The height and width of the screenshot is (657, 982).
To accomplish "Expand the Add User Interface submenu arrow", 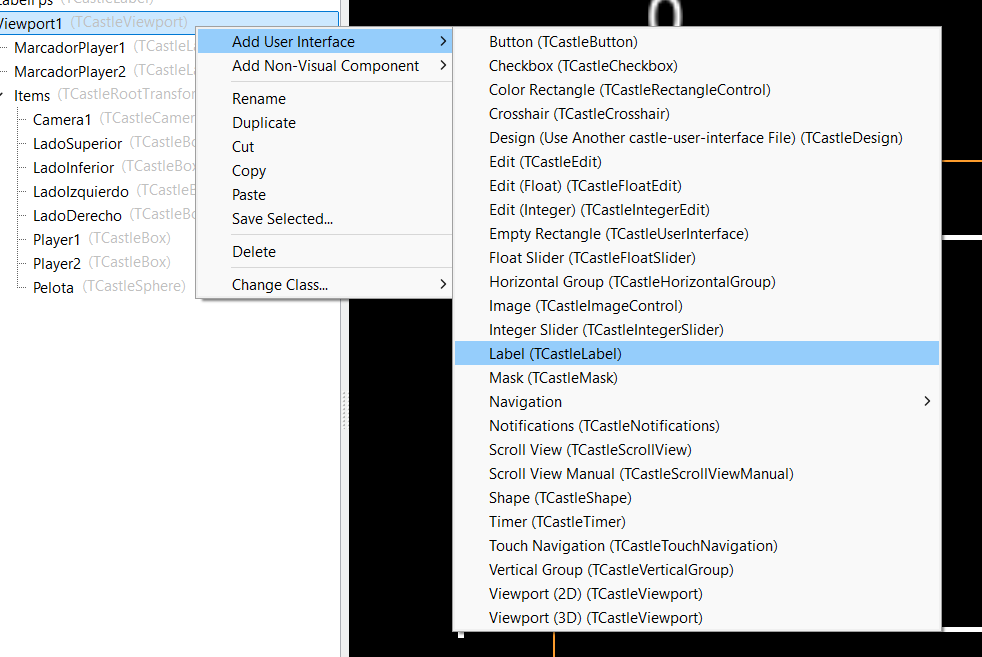I will tap(443, 41).
